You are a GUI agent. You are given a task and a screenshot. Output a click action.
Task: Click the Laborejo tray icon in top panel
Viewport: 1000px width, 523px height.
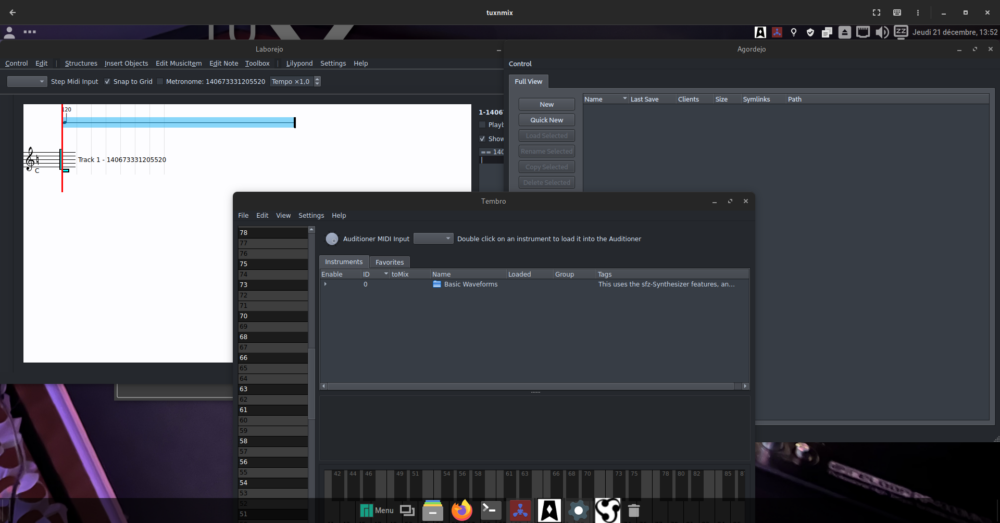pyautogui.click(x=760, y=32)
